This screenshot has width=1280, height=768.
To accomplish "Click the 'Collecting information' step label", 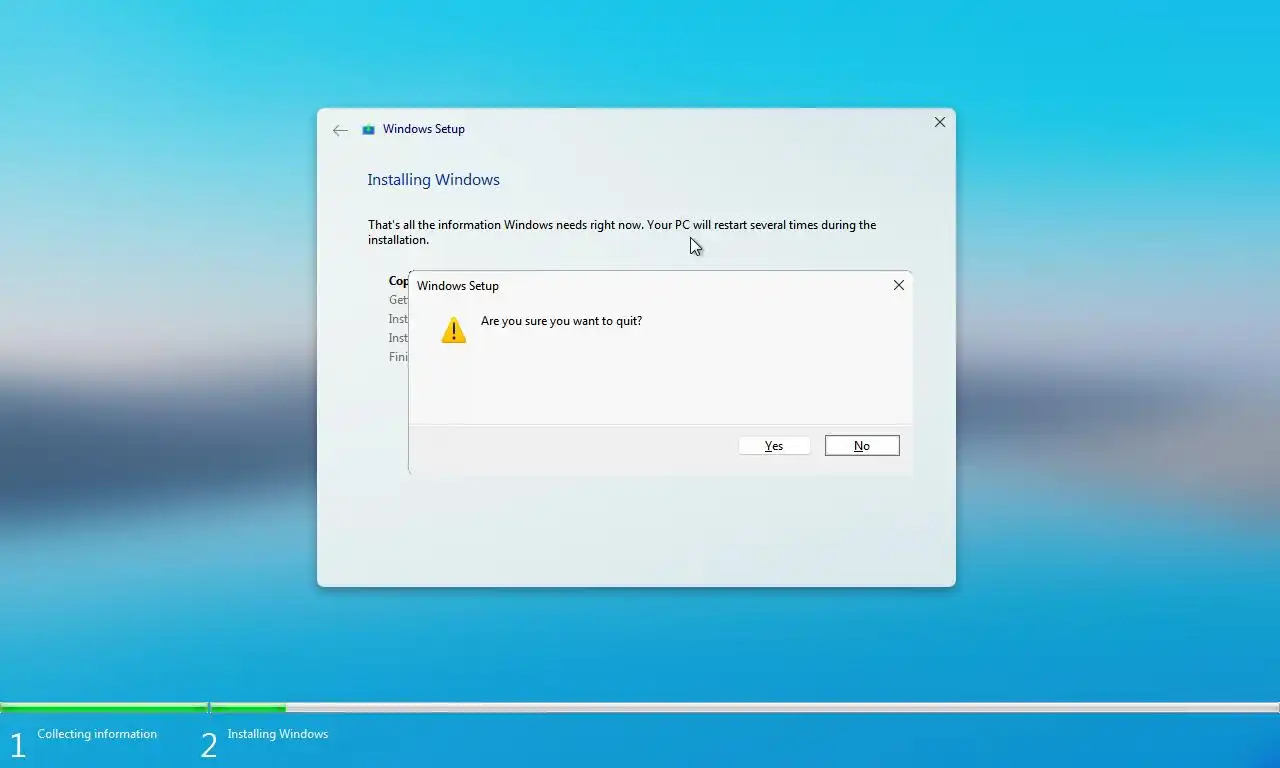I will 97,734.
